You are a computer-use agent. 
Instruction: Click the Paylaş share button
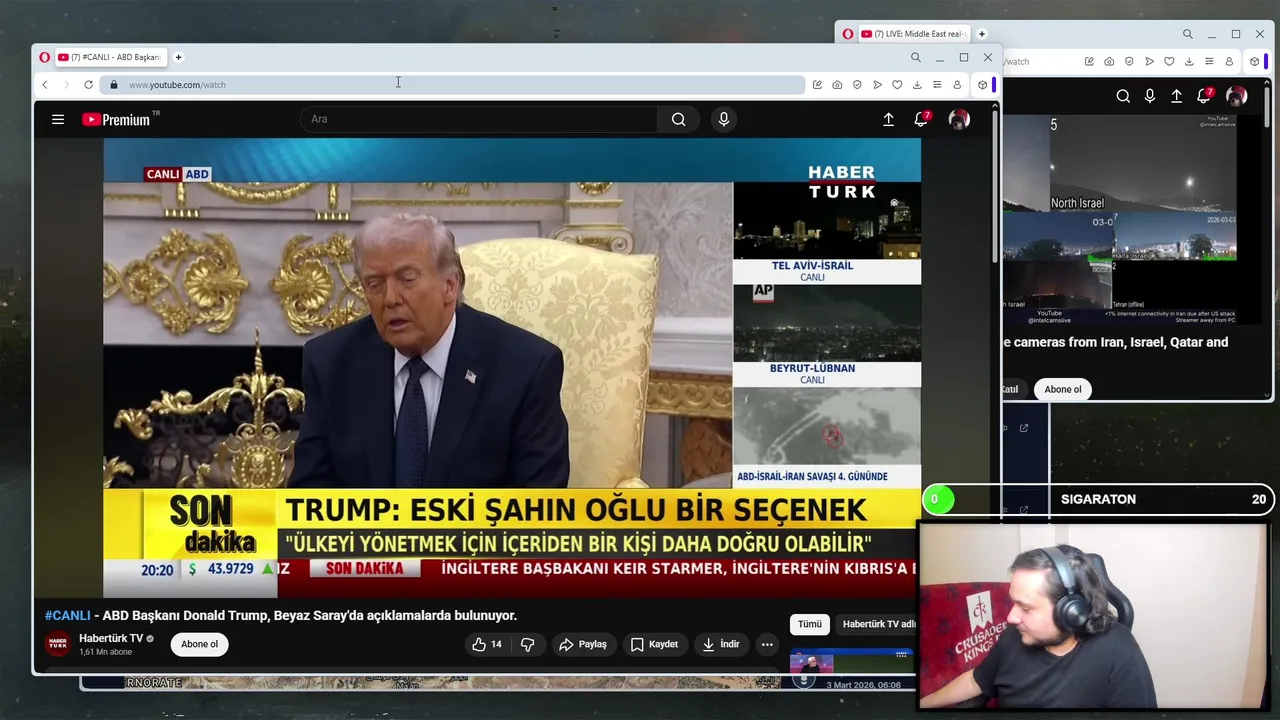click(x=583, y=644)
